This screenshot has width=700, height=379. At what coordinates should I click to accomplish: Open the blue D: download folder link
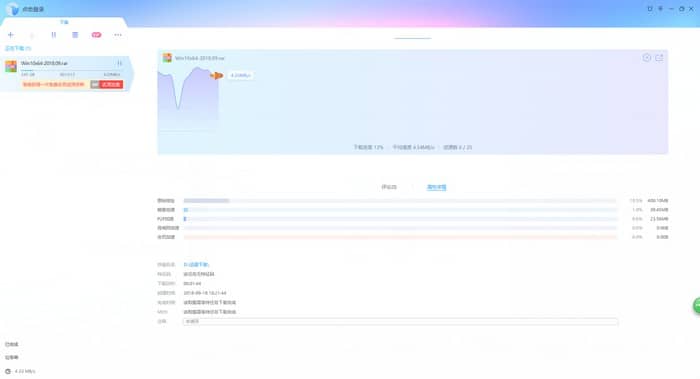(x=196, y=265)
